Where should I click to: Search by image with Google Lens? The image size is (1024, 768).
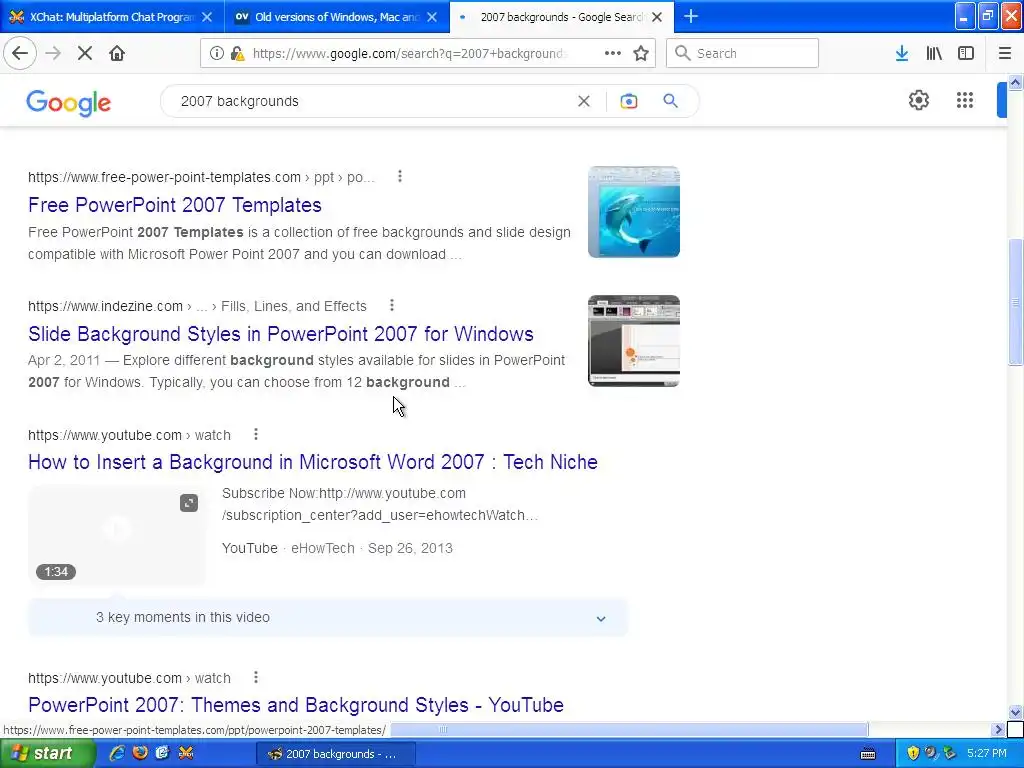pyautogui.click(x=629, y=101)
